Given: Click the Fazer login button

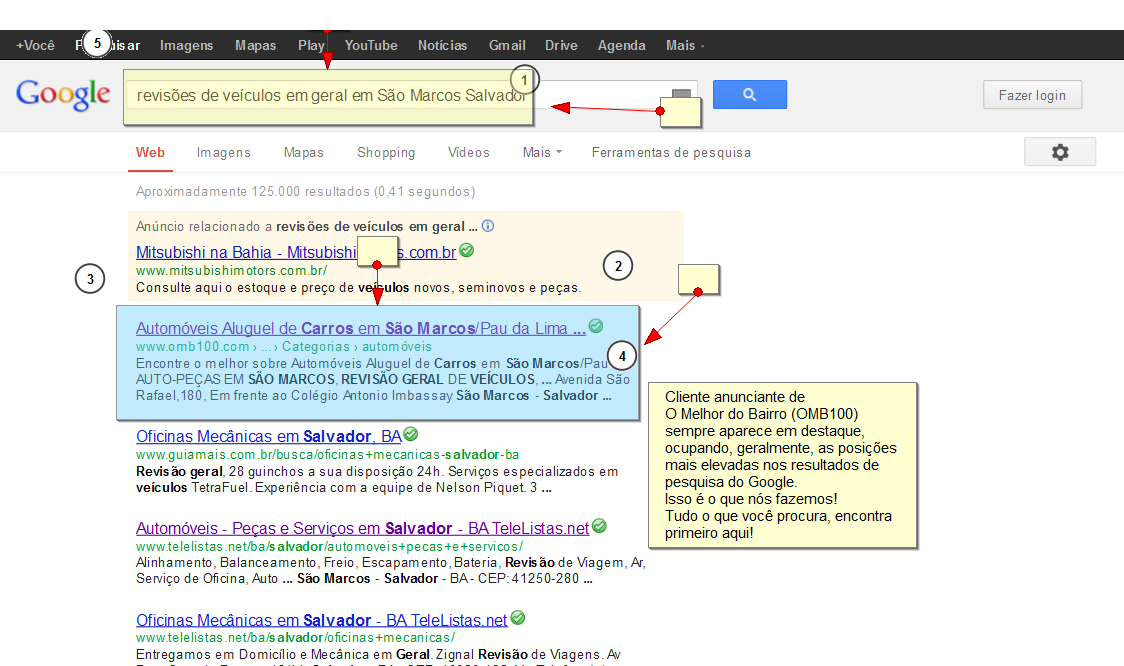Looking at the screenshot, I should [1032, 95].
